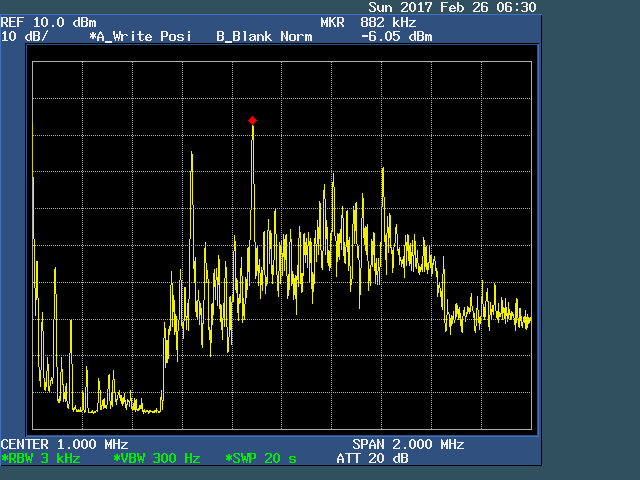Screen dimensions: 640x480
Task: Click the second-tallest peak left of the marker
Action: [191, 155]
